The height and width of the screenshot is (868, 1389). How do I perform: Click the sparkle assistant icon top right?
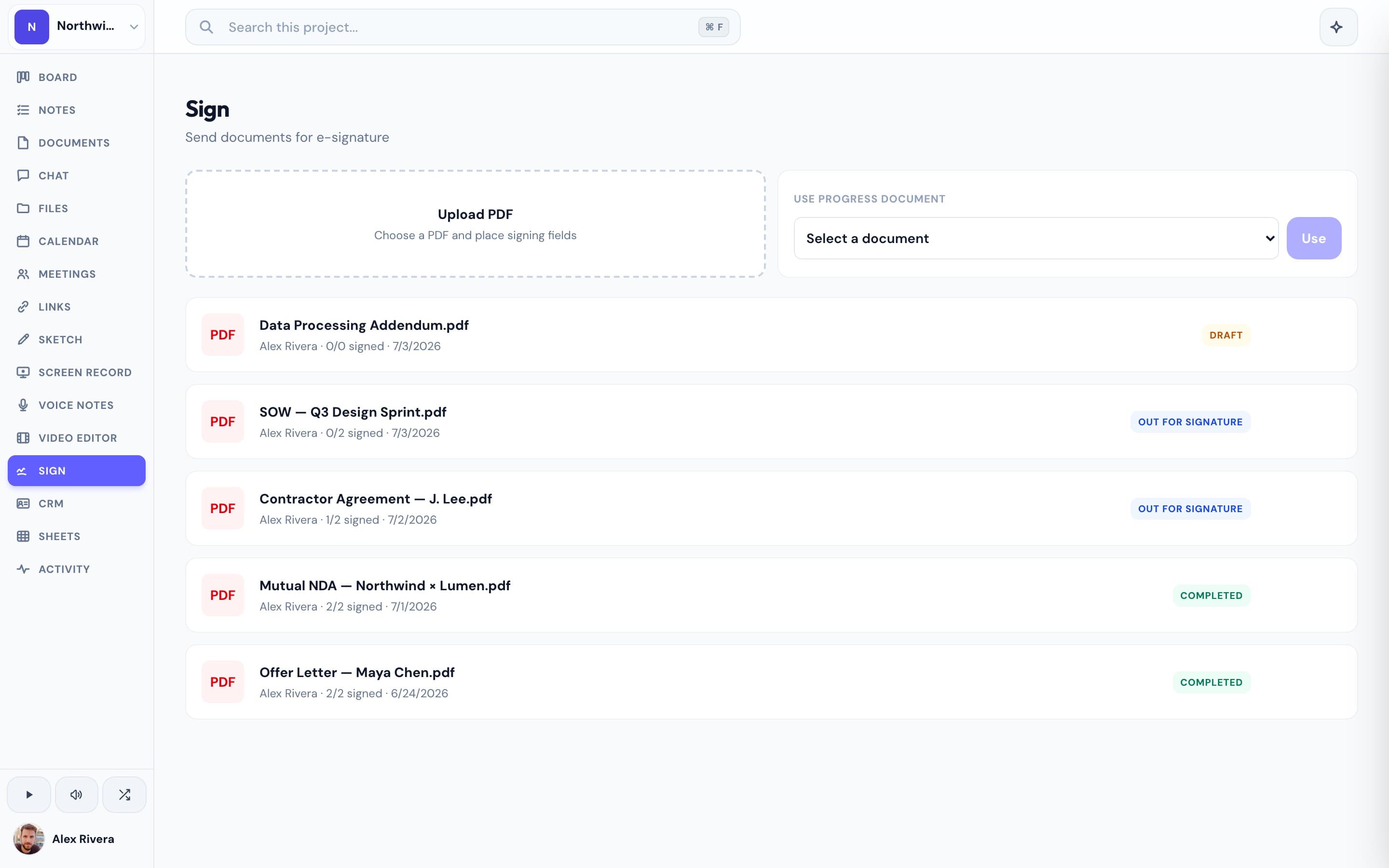1338,27
